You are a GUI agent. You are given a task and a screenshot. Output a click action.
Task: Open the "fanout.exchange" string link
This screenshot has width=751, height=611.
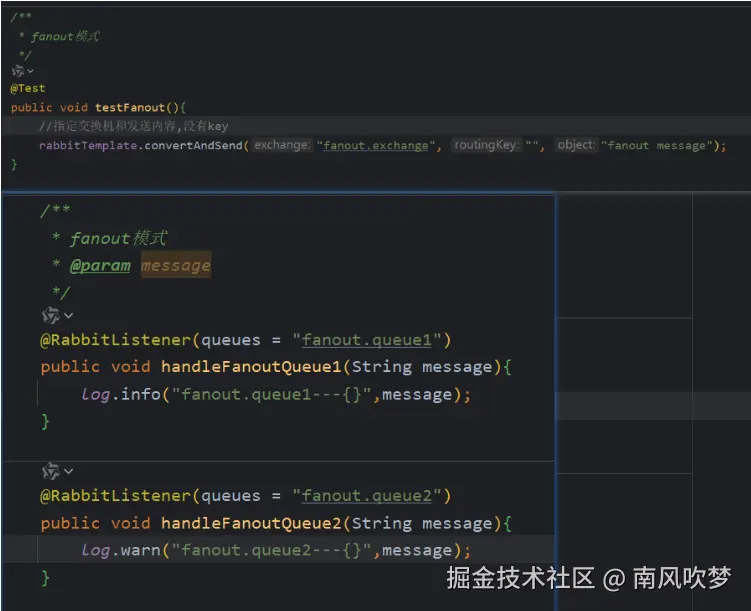coord(376,146)
